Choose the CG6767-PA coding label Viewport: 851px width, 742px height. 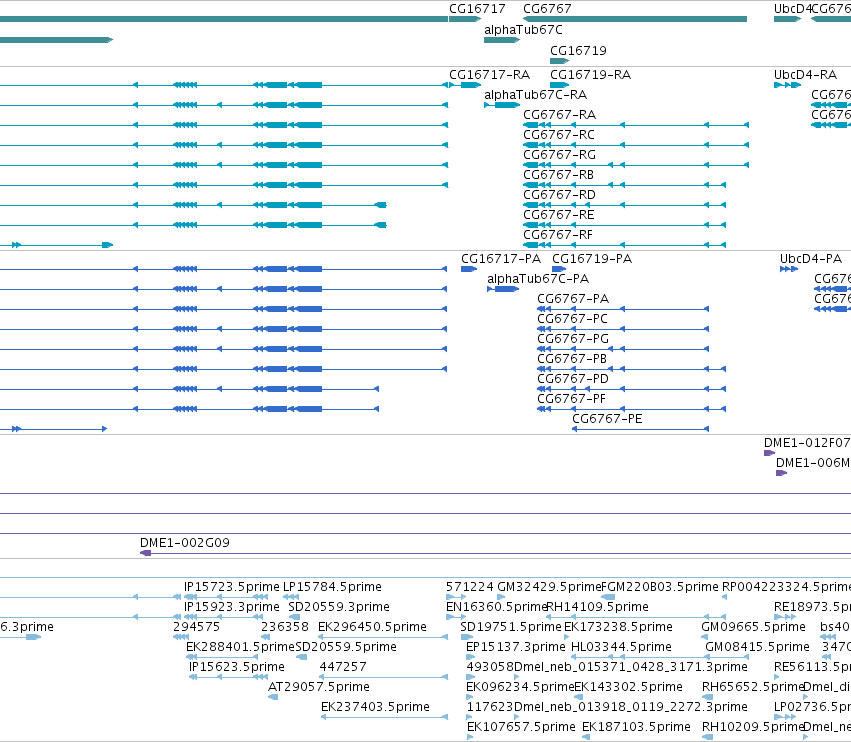click(573, 299)
